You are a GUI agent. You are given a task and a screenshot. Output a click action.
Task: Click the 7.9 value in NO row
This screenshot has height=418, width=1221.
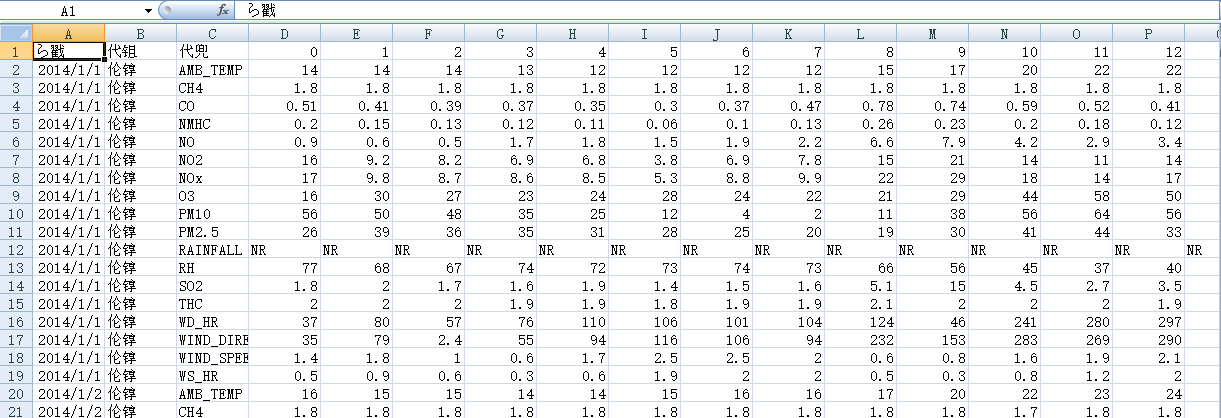click(x=932, y=142)
